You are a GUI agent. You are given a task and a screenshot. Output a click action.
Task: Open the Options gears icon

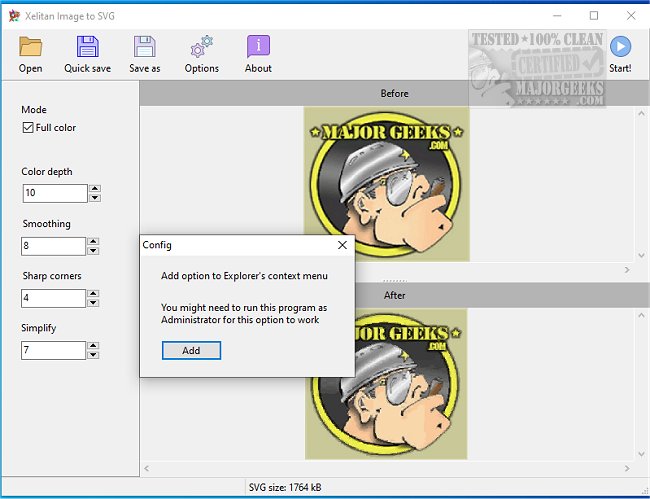point(201,46)
